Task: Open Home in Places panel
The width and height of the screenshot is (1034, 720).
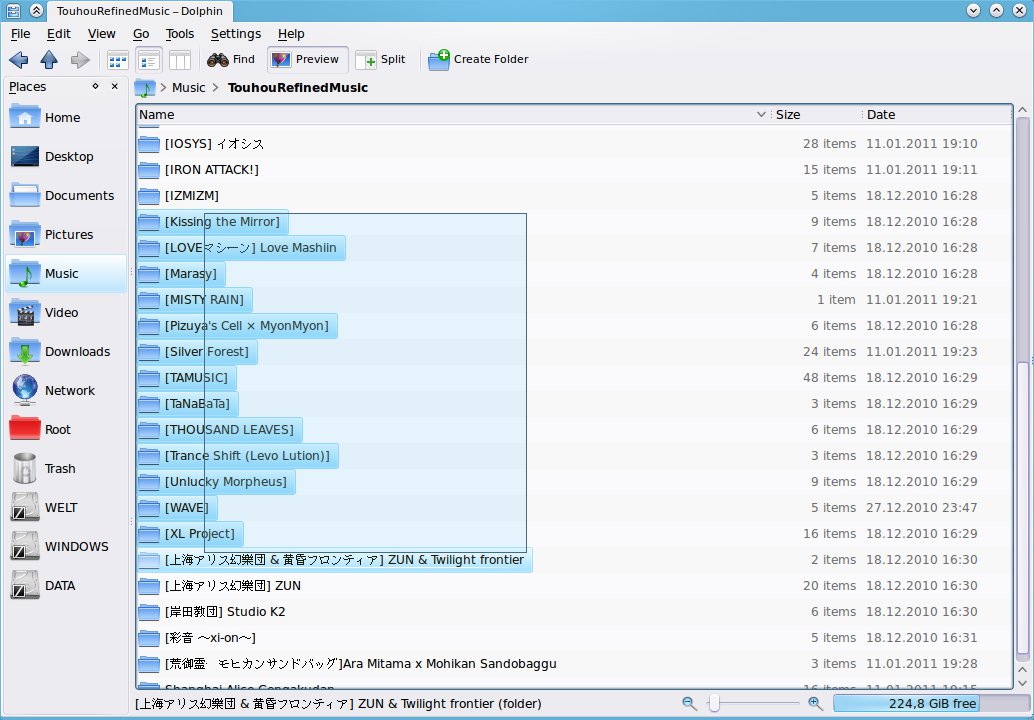Action: (66, 118)
